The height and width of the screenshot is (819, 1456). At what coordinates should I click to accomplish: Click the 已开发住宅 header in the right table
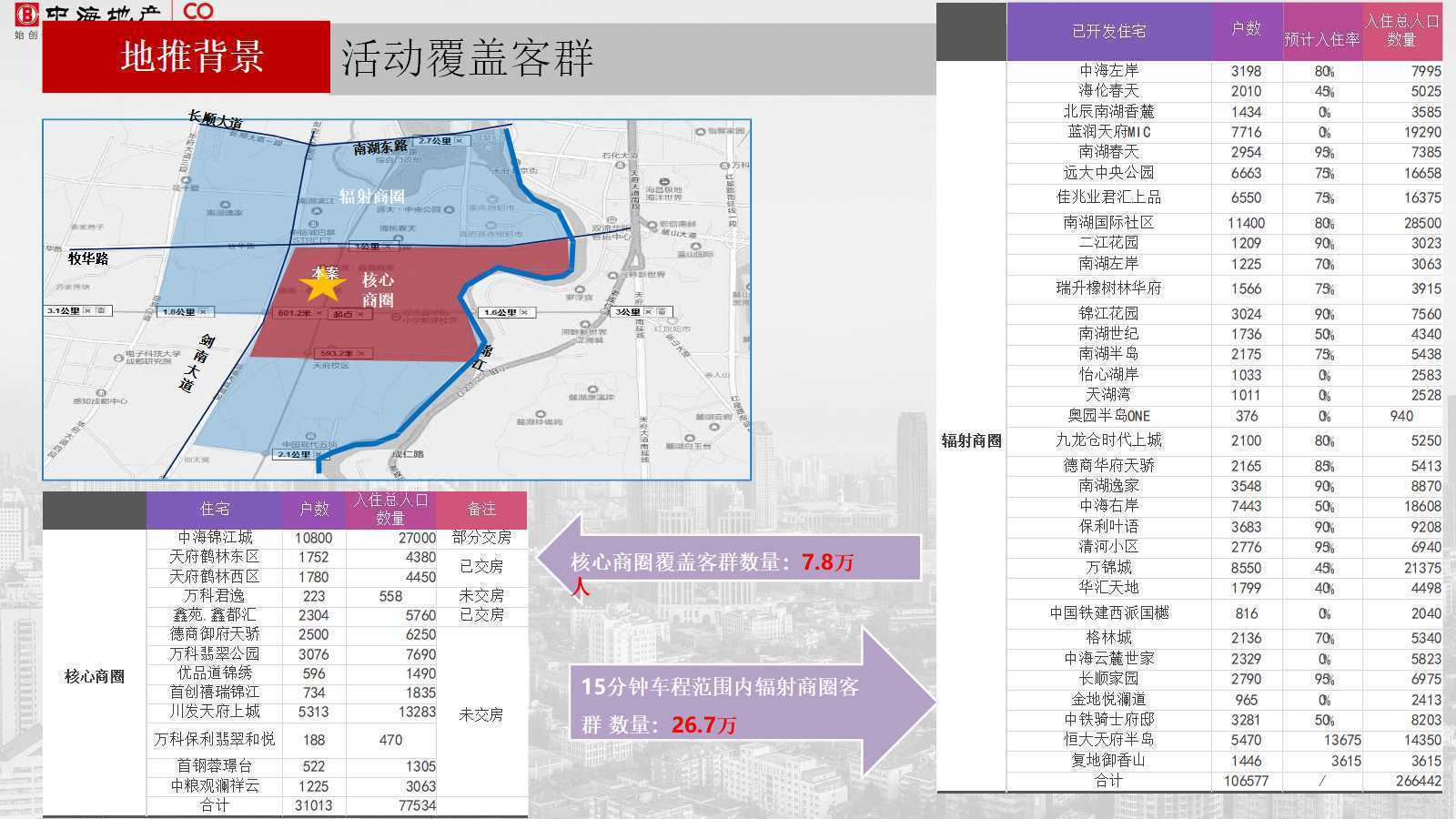click(1108, 32)
